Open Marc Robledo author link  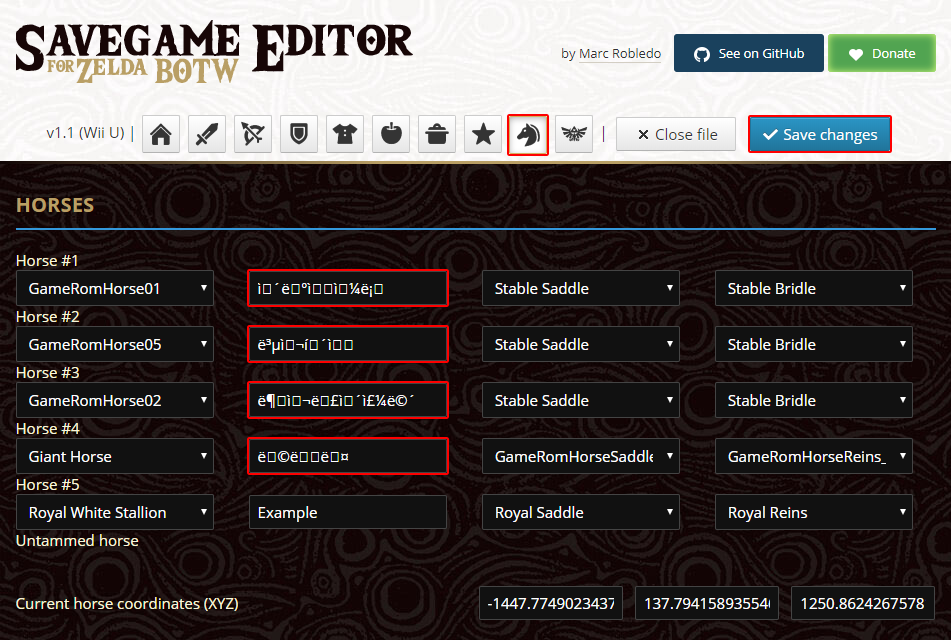pos(620,53)
